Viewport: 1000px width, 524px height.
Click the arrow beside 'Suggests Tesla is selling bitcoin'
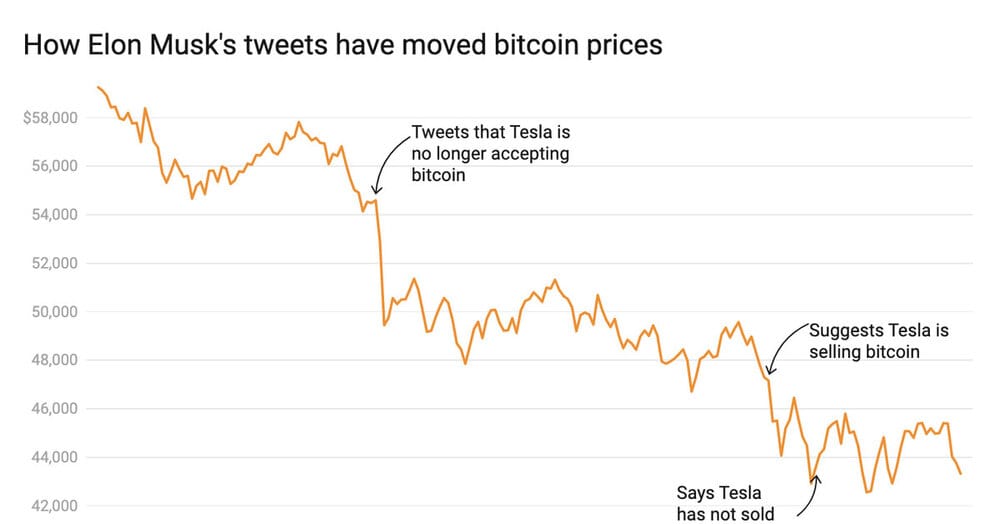pos(786,349)
